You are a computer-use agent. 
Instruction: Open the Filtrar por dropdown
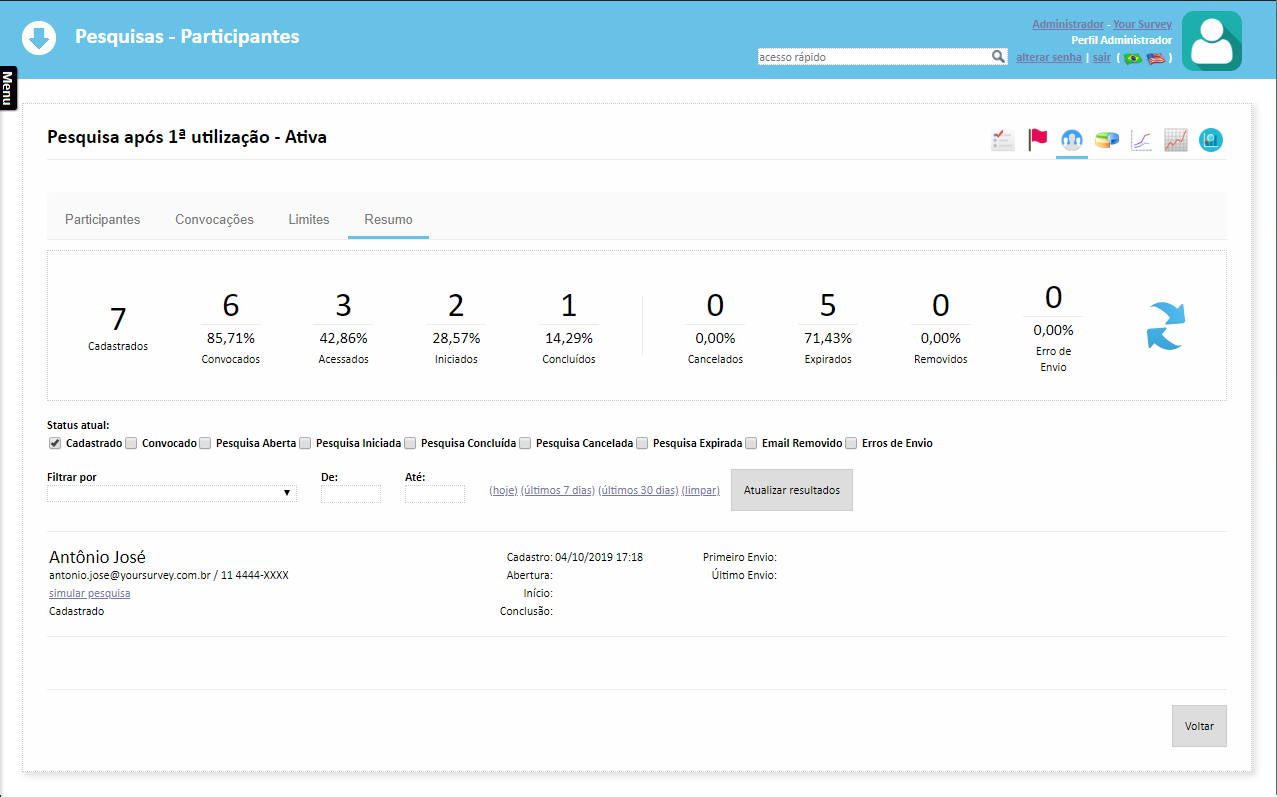coord(172,493)
